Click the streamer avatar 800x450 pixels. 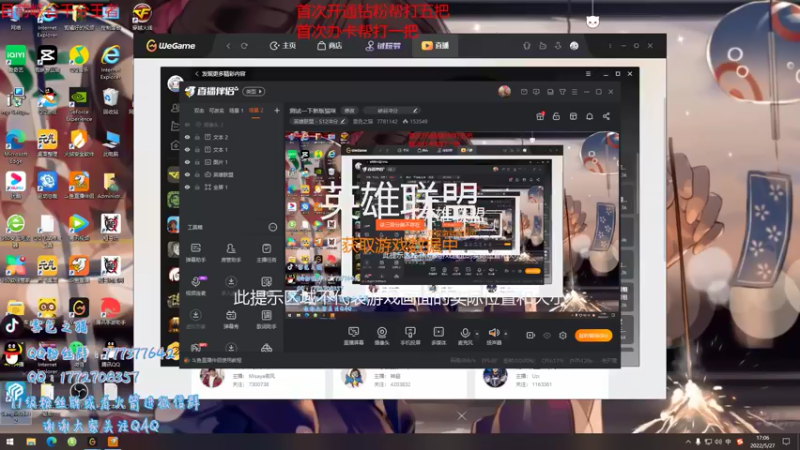504,91
